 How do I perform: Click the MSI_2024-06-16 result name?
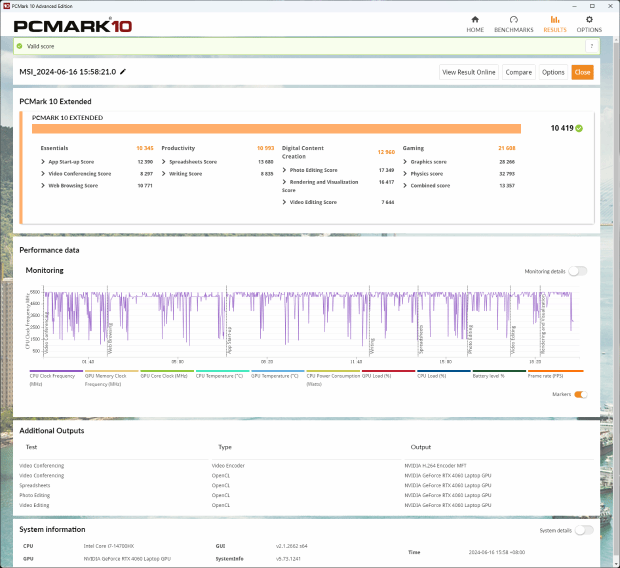point(68,72)
